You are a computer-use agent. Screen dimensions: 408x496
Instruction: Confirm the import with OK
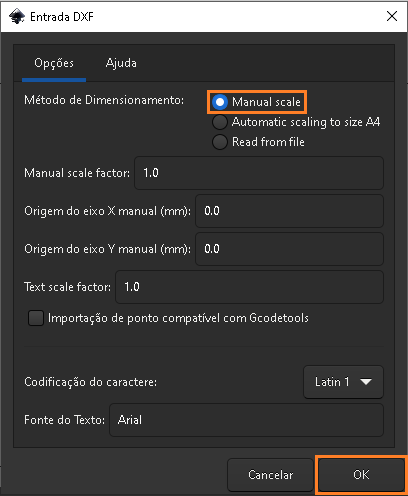361,475
